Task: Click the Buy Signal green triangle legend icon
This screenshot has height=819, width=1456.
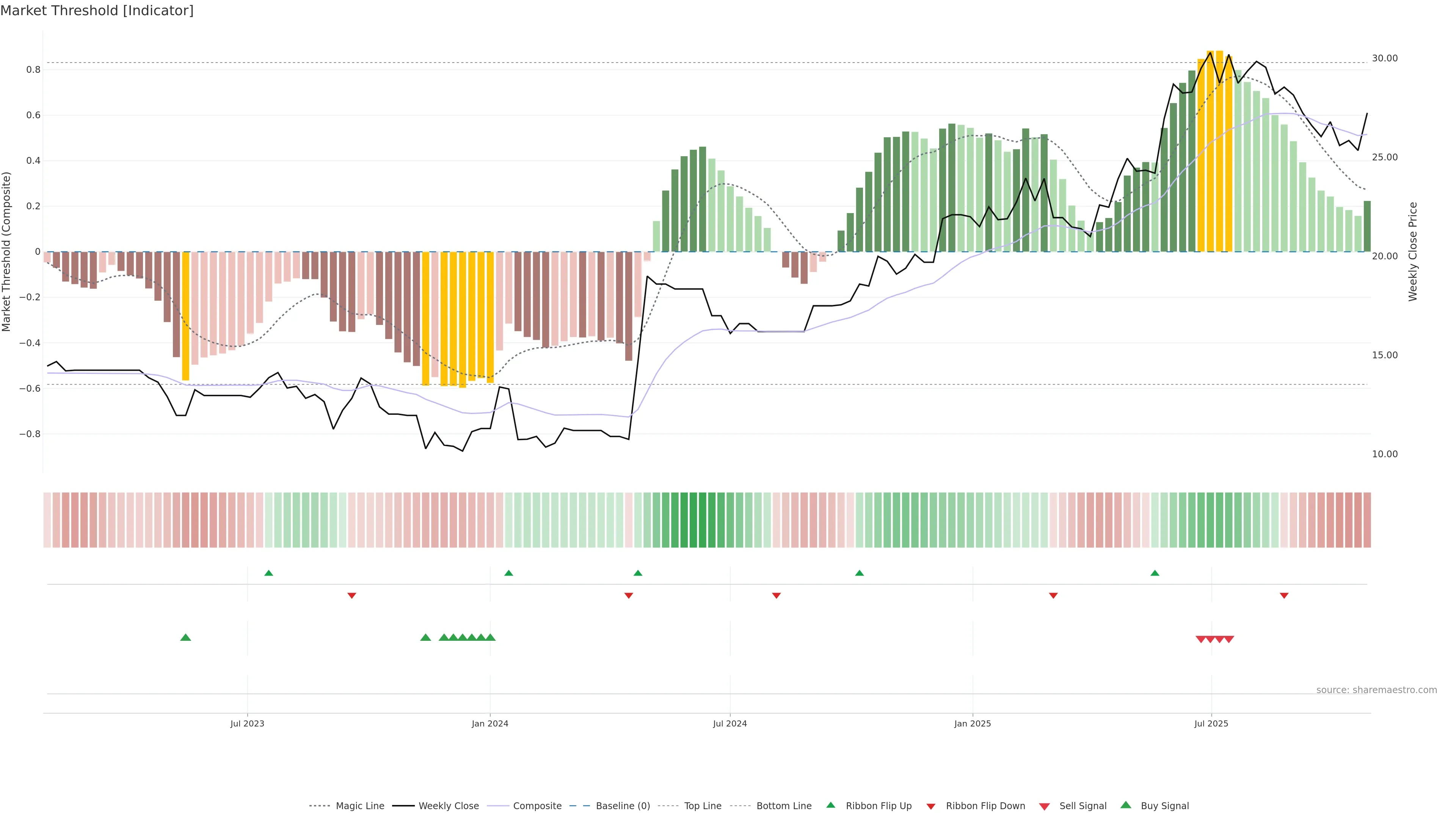Action: (x=1125, y=805)
